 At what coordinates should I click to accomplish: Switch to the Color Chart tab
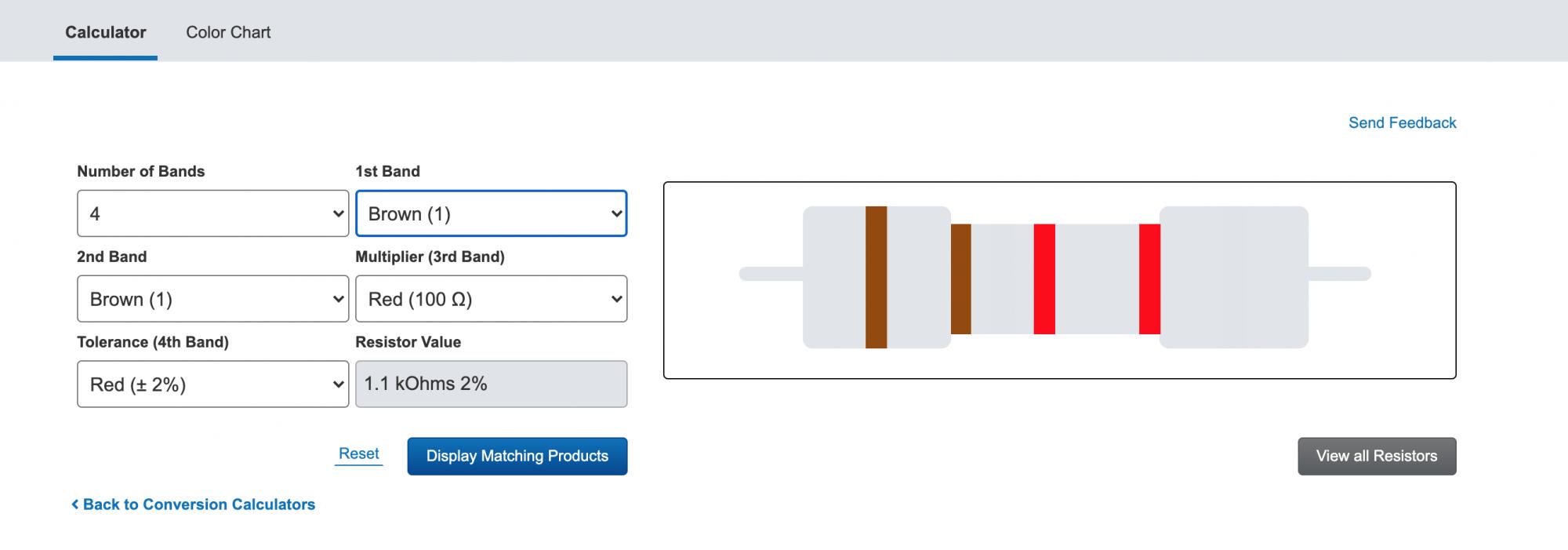coord(227,32)
